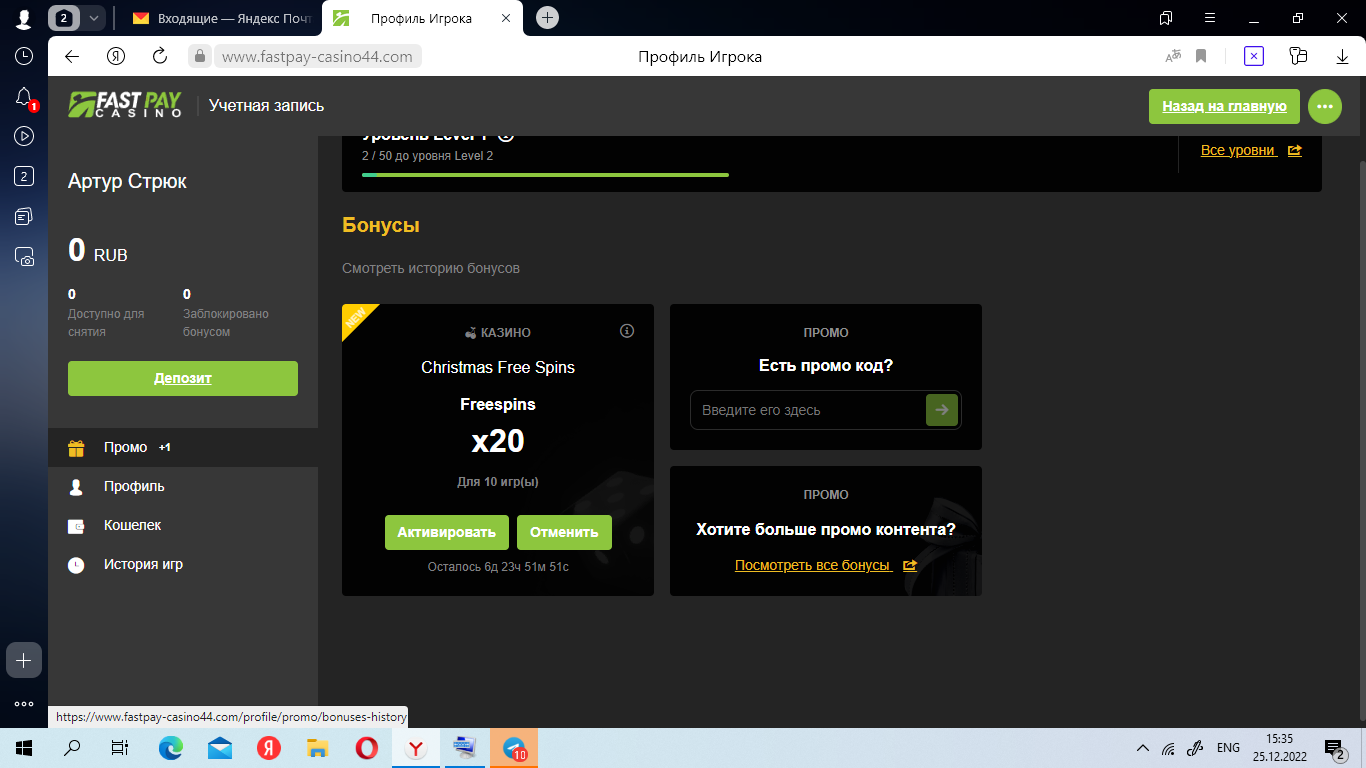1366x768 pixels.
Task: Show hidden system tray icons
Action: (1143, 748)
